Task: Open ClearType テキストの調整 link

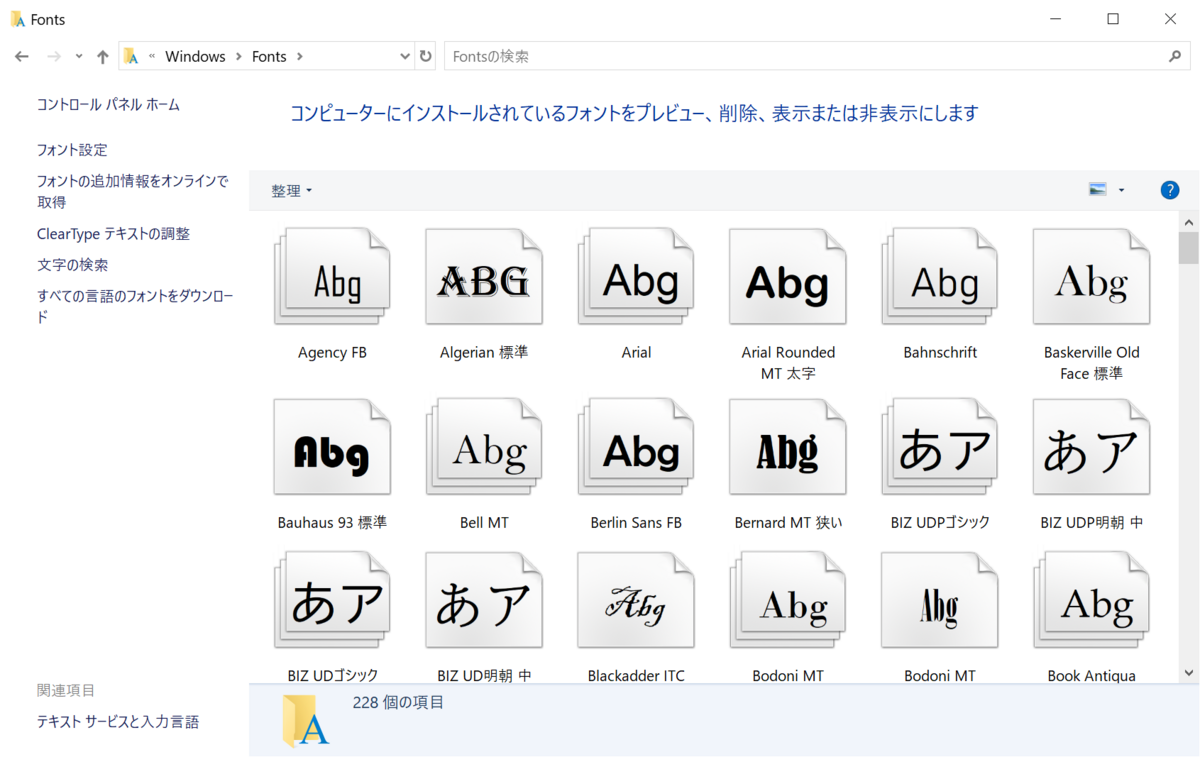Action: coord(113,234)
